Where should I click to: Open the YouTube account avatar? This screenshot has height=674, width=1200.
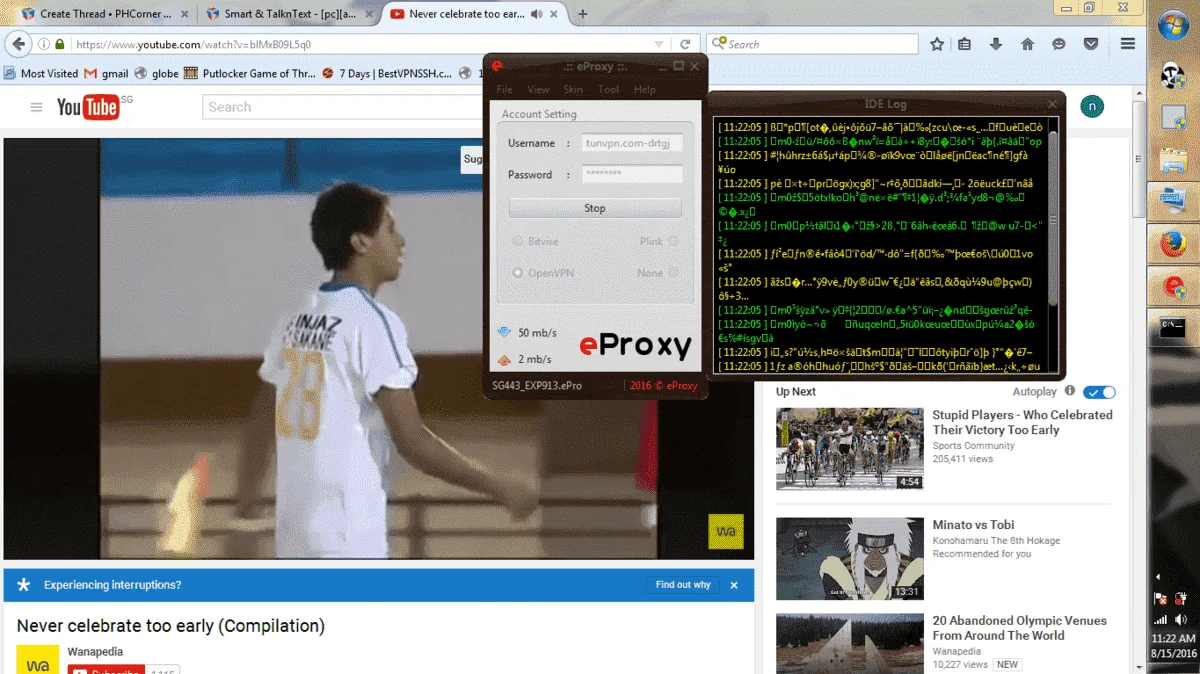click(1093, 107)
